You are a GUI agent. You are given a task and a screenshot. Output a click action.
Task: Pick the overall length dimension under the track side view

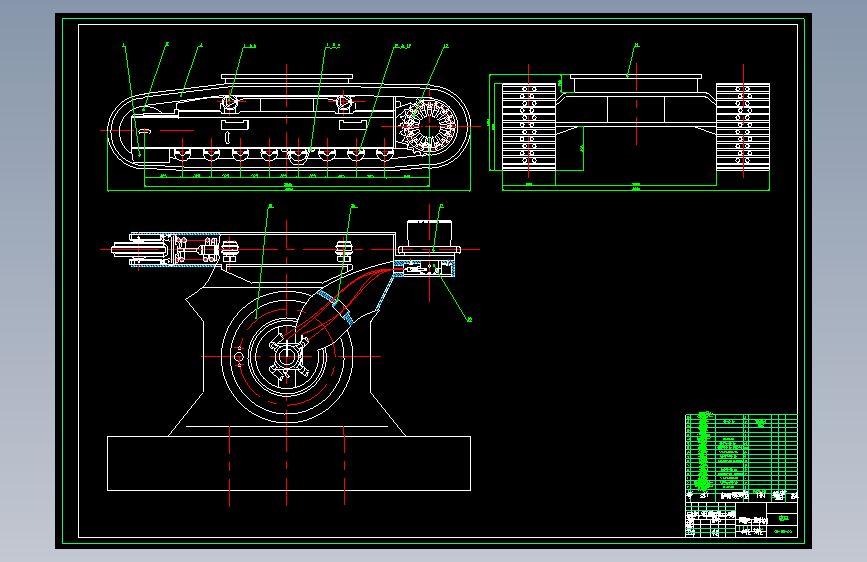coord(289,190)
